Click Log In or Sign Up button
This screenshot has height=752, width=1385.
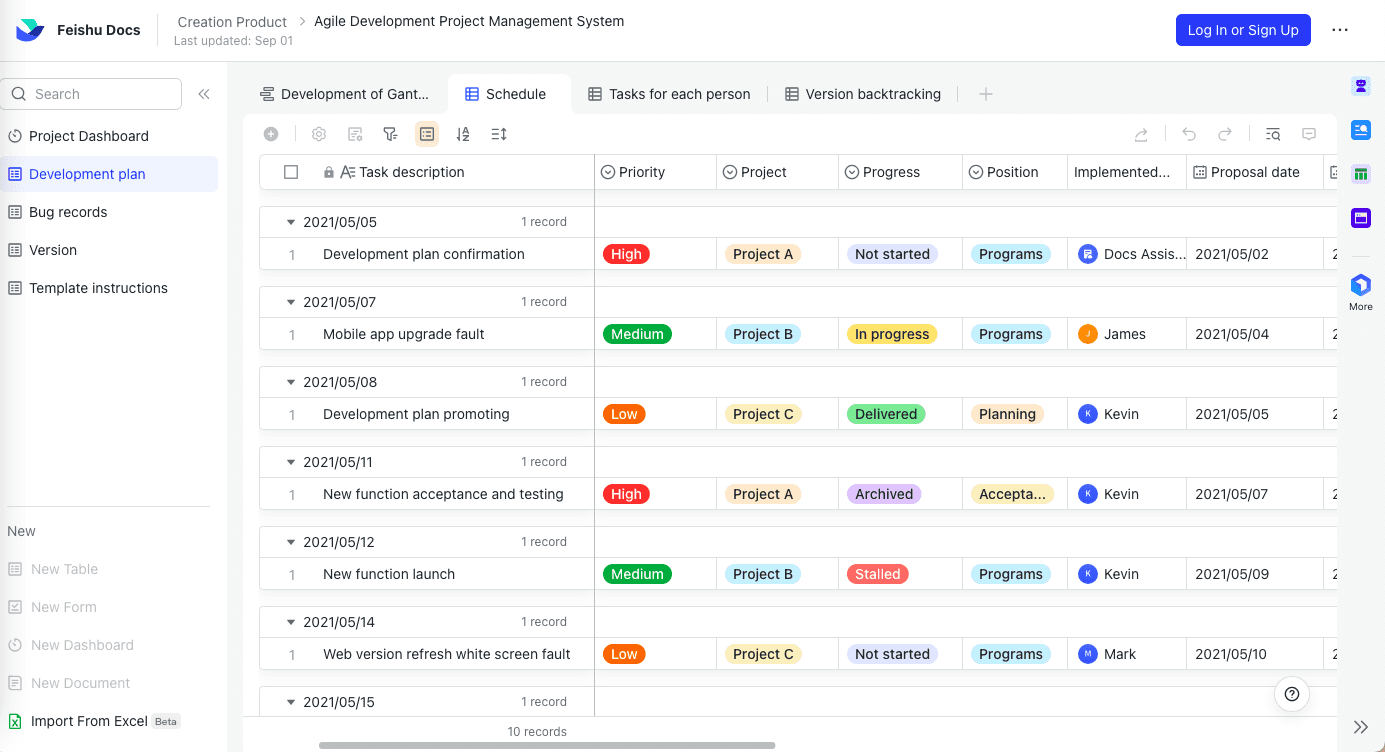tap(1243, 30)
